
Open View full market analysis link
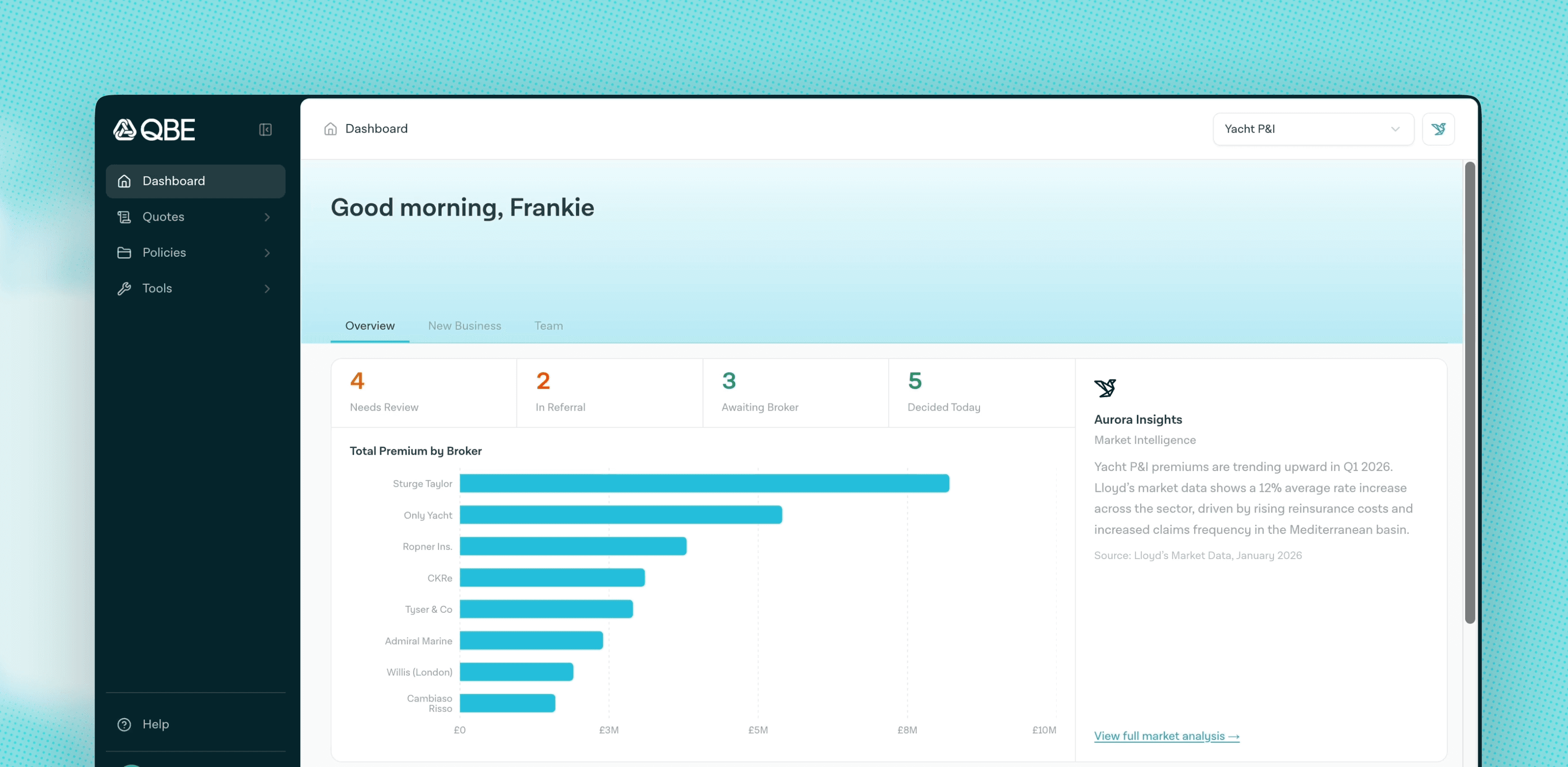pos(1166,735)
